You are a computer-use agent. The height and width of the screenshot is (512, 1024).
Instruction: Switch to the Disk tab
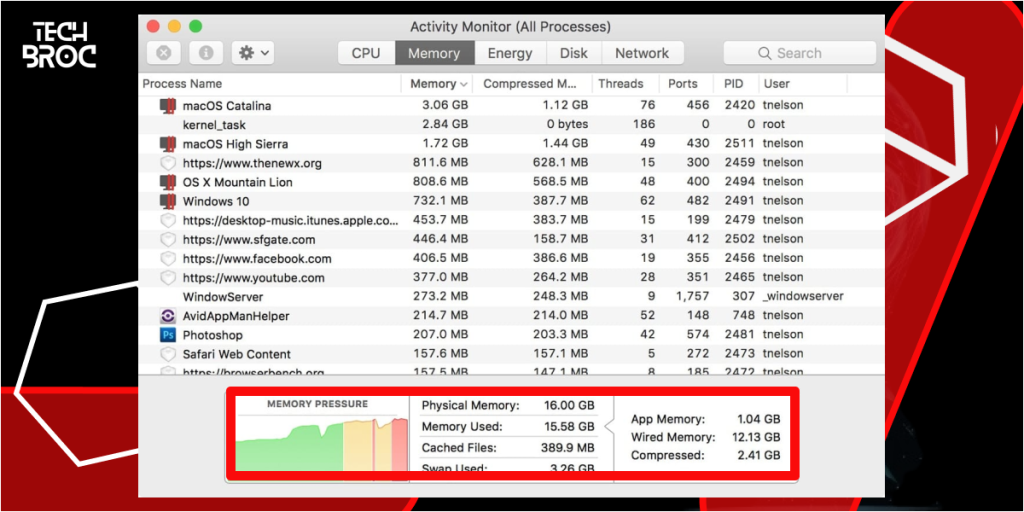click(573, 54)
